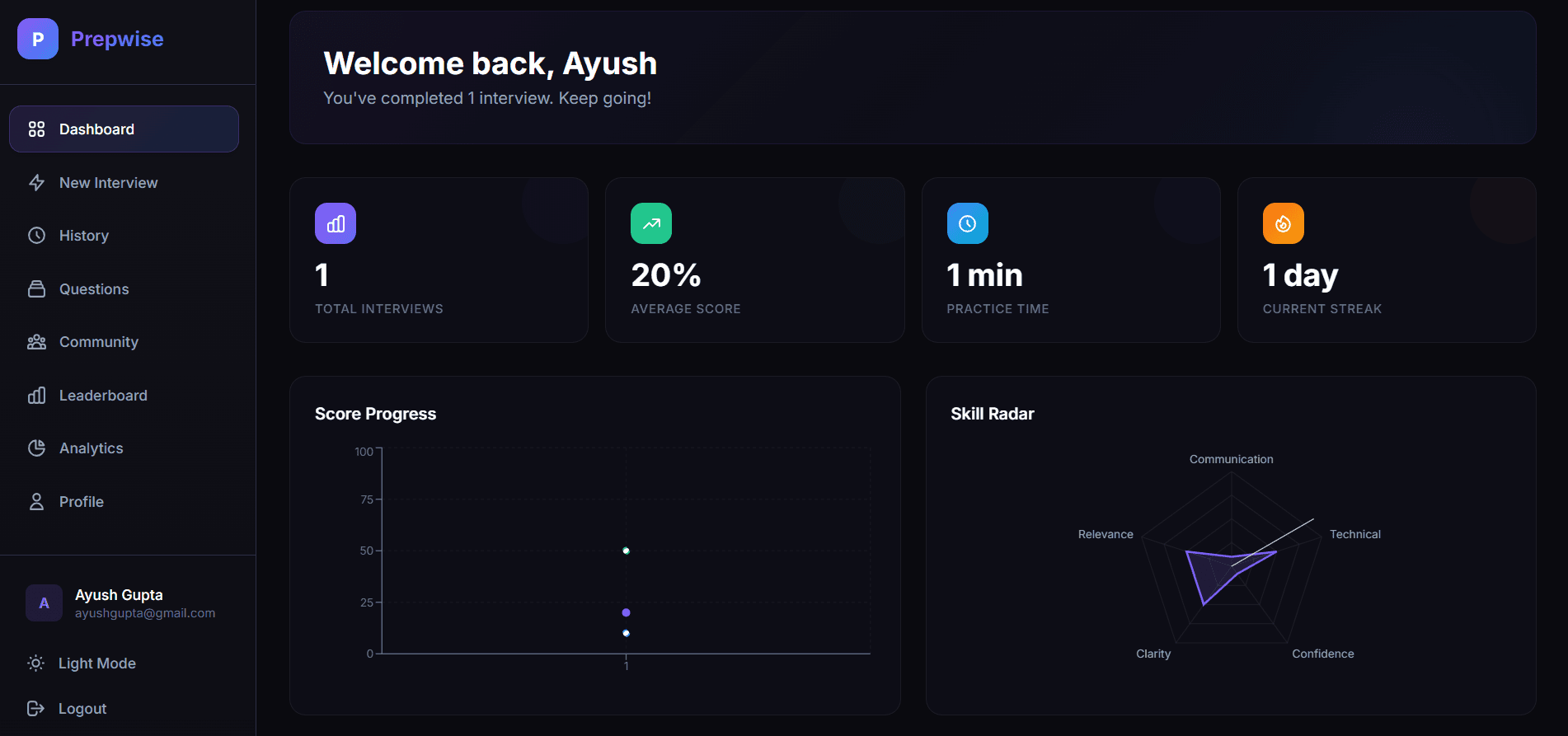Click the Logout exit icon
This screenshot has width=1568, height=736.
click(36, 708)
